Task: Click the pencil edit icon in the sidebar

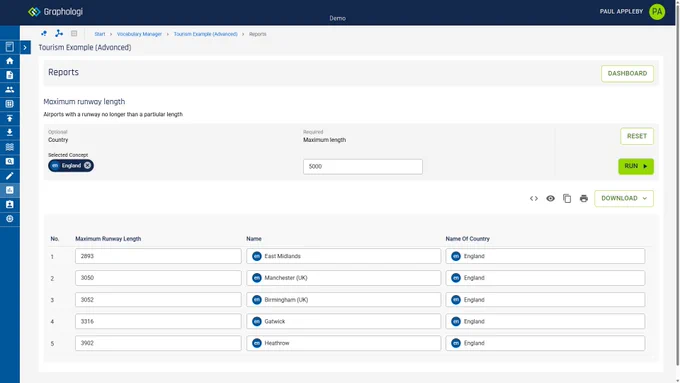Action: coord(10,176)
